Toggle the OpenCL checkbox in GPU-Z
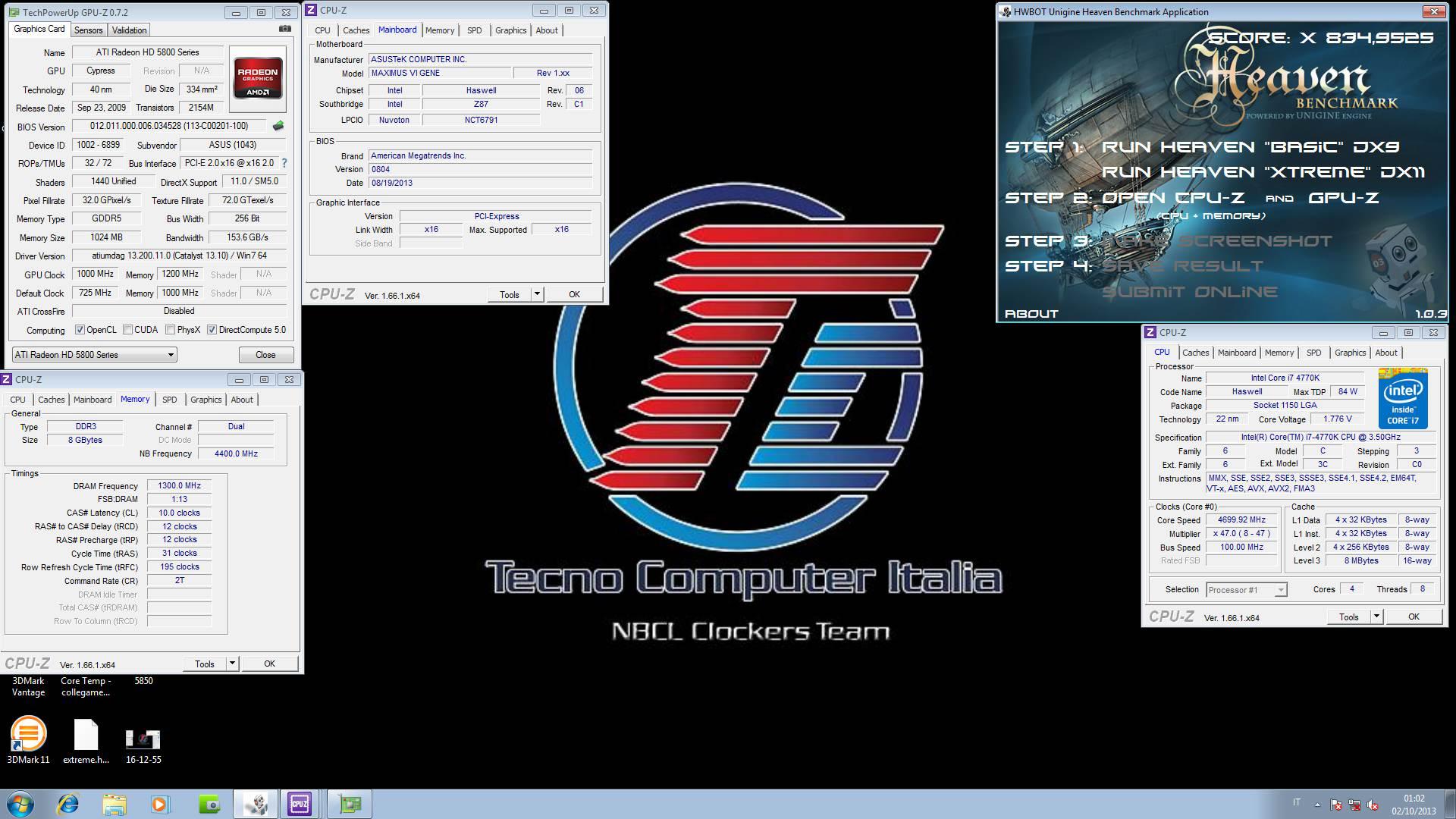Image resolution: width=1456 pixels, height=819 pixels. pyautogui.click(x=80, y=330)
